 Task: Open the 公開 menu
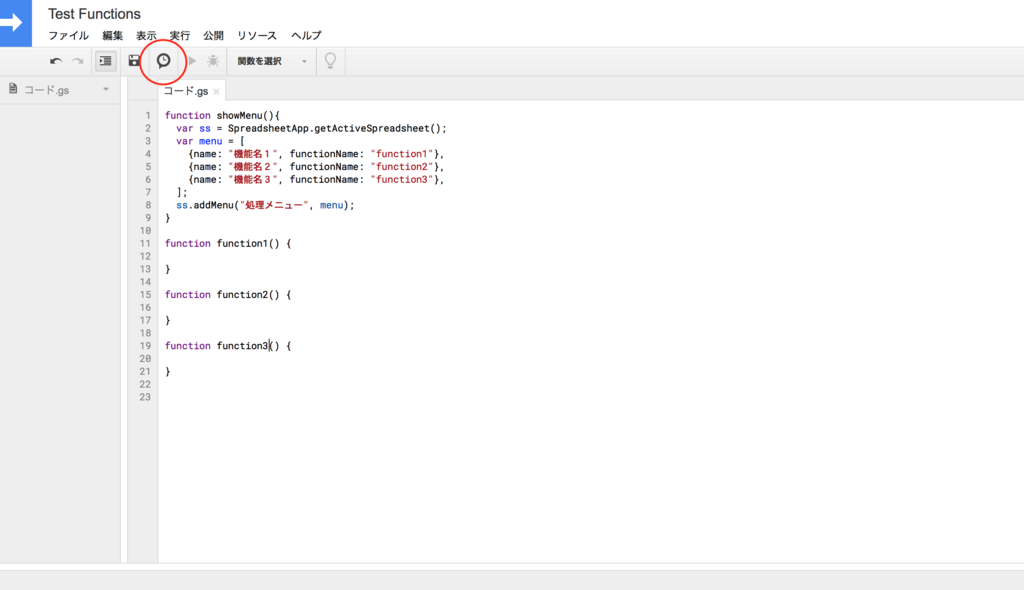click(x=214, y=35)
